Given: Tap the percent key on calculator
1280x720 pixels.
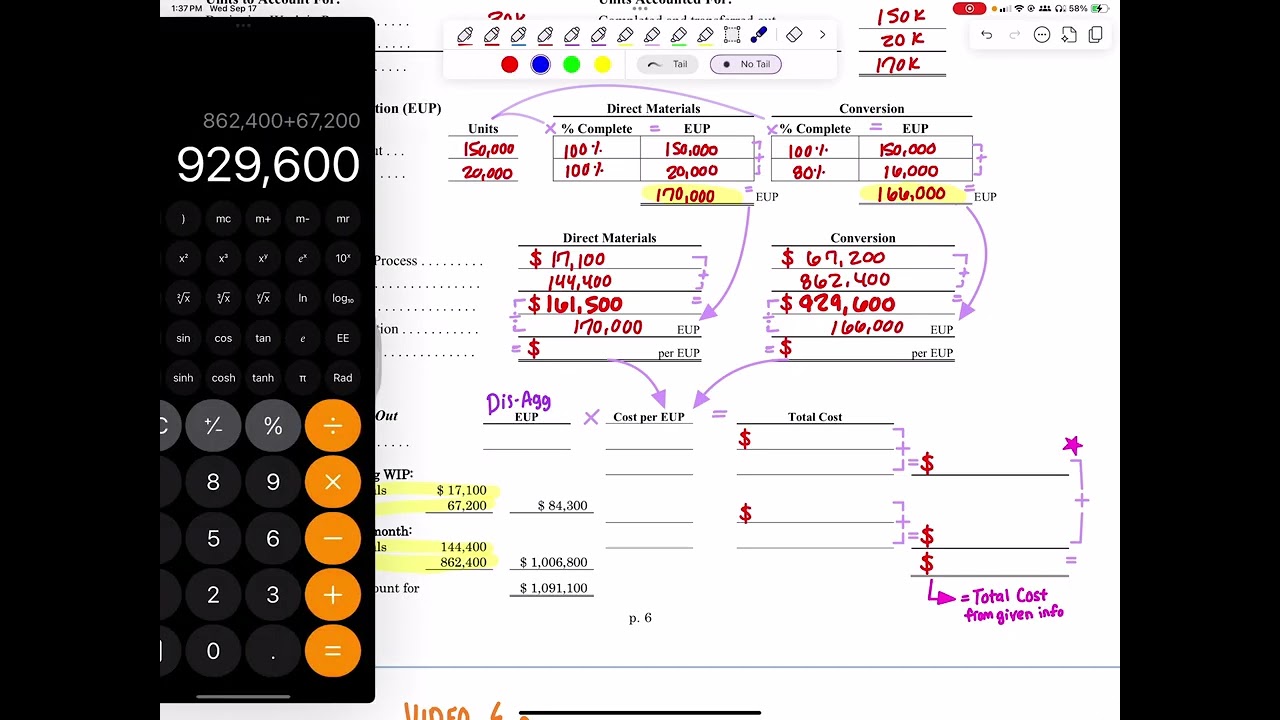Looking at the screenshot, I should pyautogui.click(x=273, y=427).
